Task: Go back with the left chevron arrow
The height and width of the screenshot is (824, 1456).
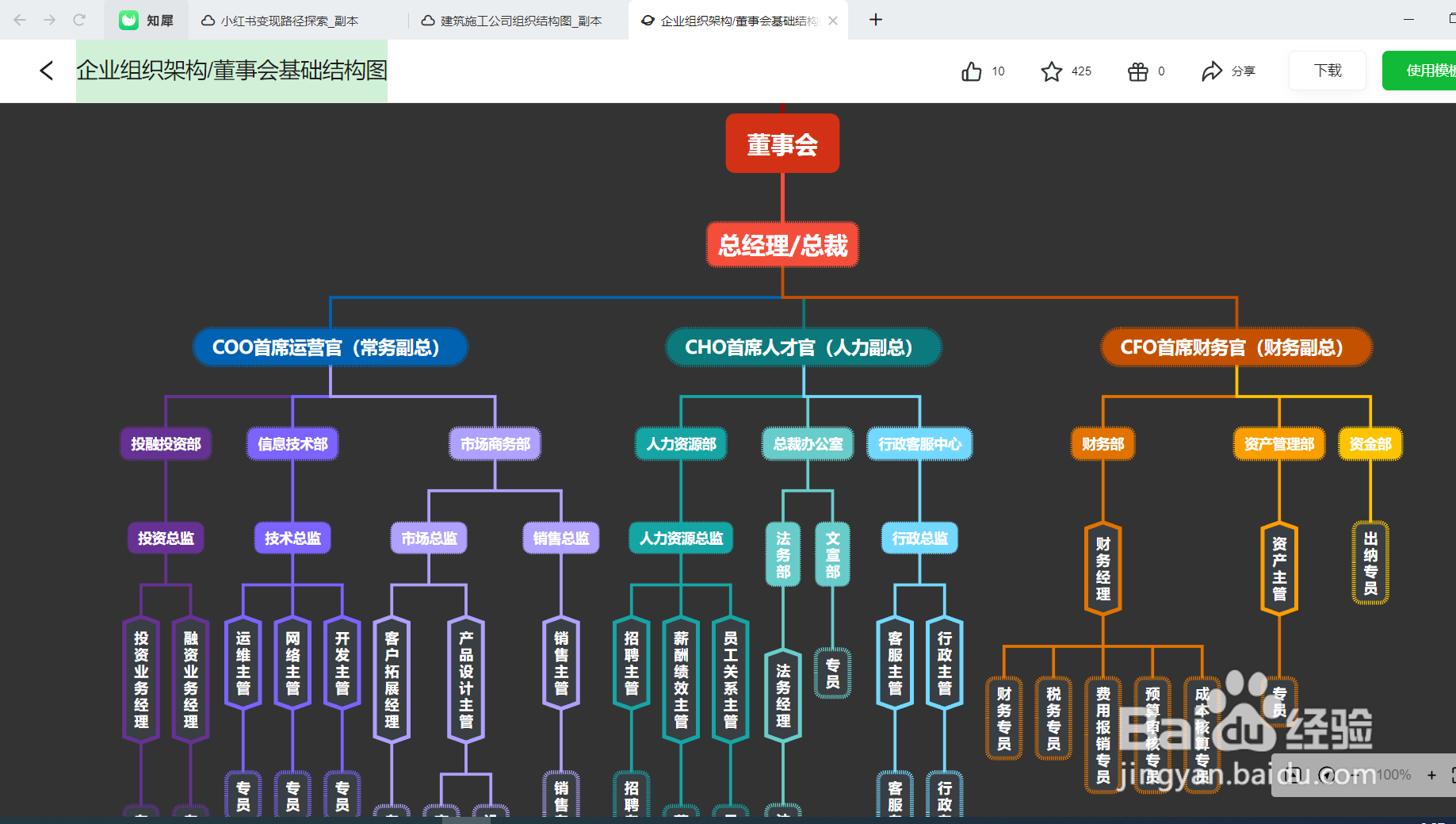Action: (47, 71)
